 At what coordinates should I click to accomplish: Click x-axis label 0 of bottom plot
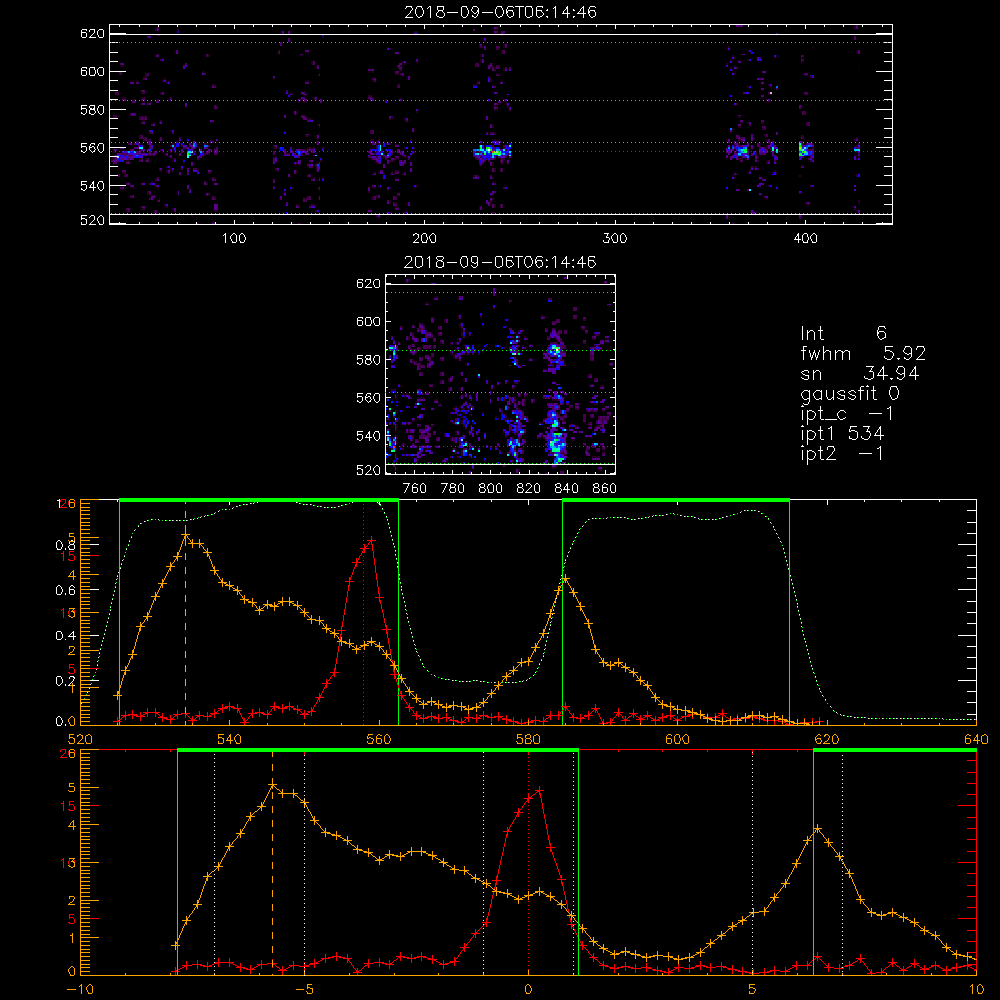tap(528, 990)
